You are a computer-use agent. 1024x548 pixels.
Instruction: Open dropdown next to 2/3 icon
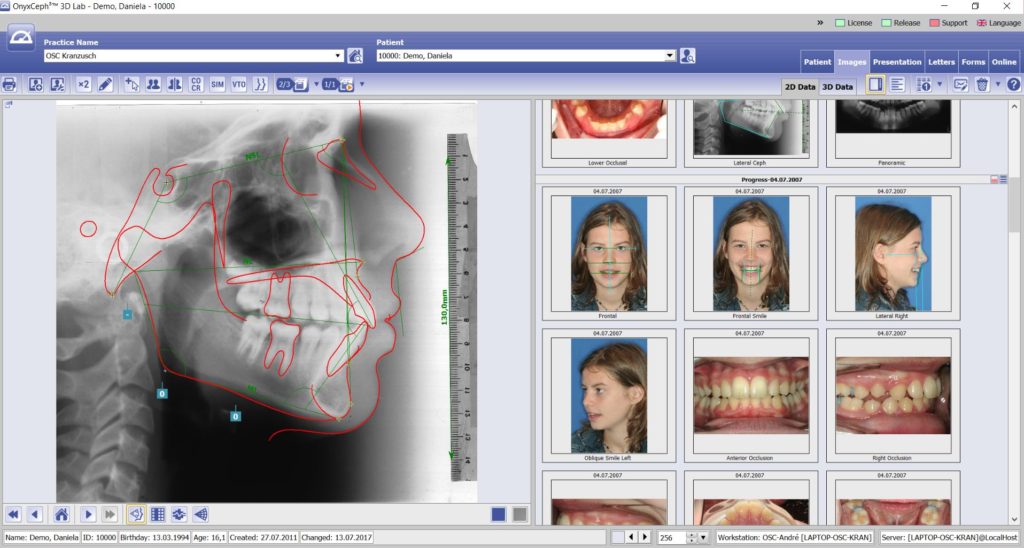point(316,84)
